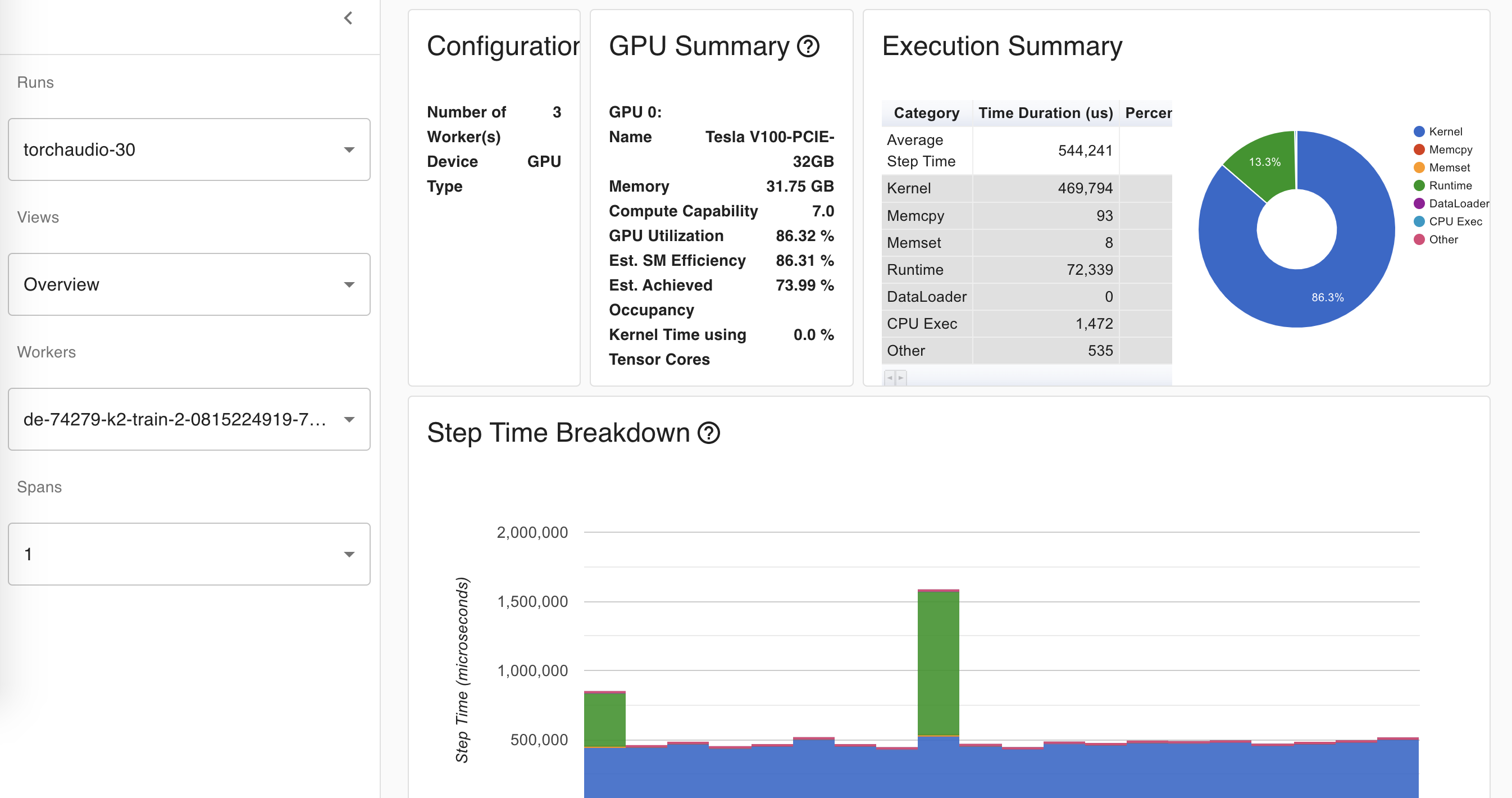Collapse the sidebar with the chevron arrow
Viewport: 1512px width, 798px height.
point(348,18)
